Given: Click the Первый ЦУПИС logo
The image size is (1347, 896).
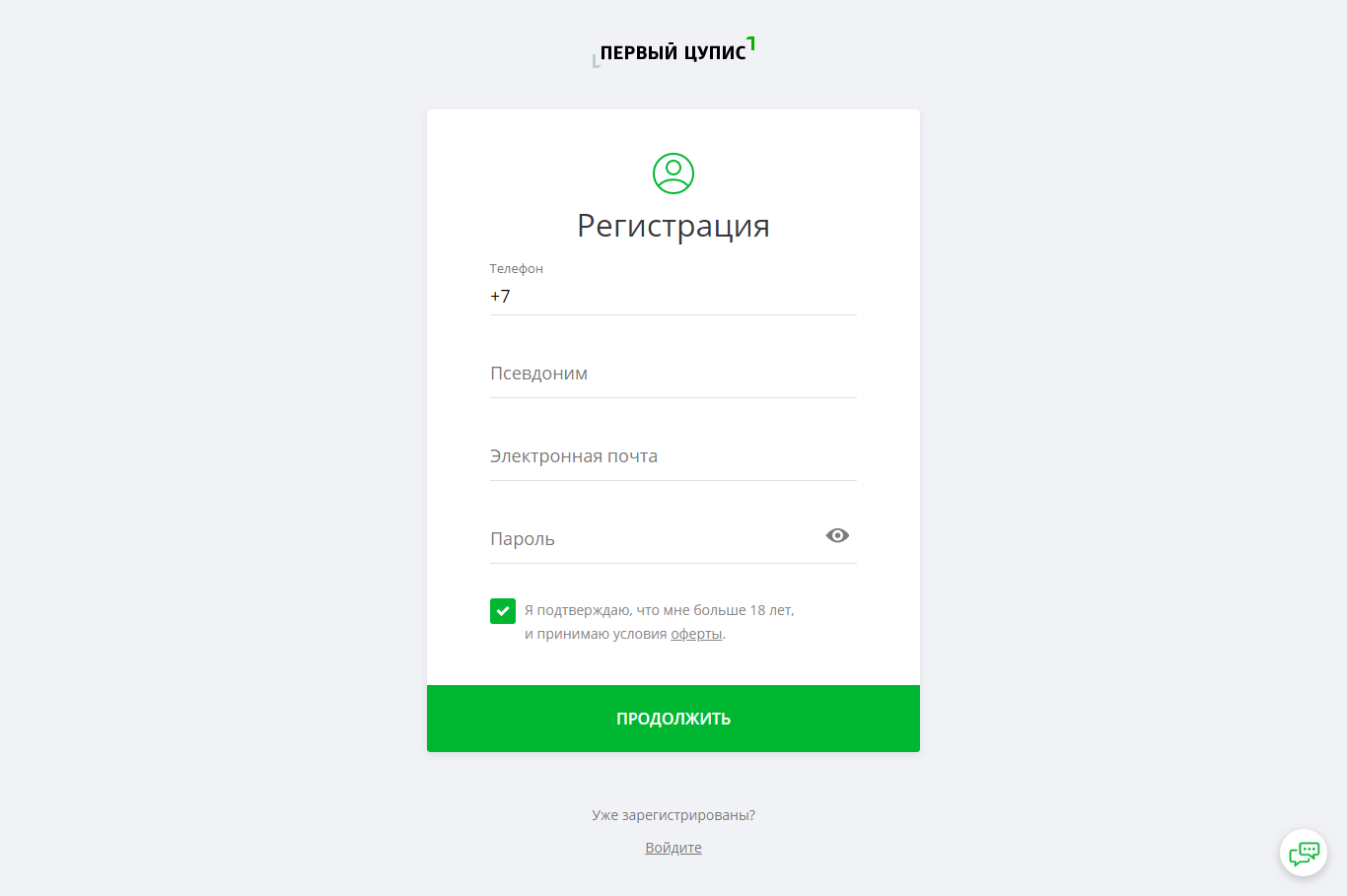Looking at the screenshot, I should click(673, 51).
